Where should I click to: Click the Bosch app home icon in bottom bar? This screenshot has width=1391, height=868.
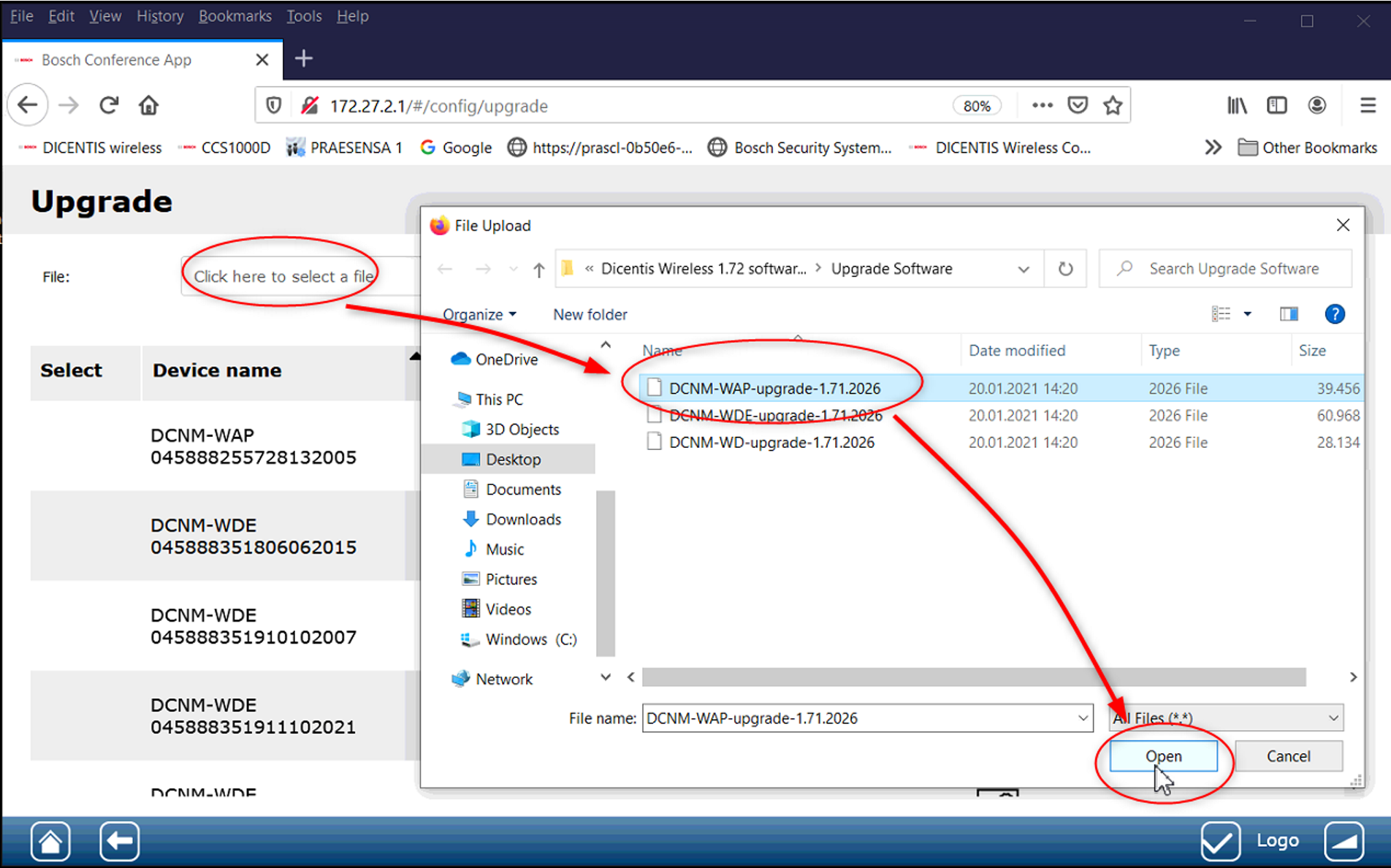(x=50, y=842)
